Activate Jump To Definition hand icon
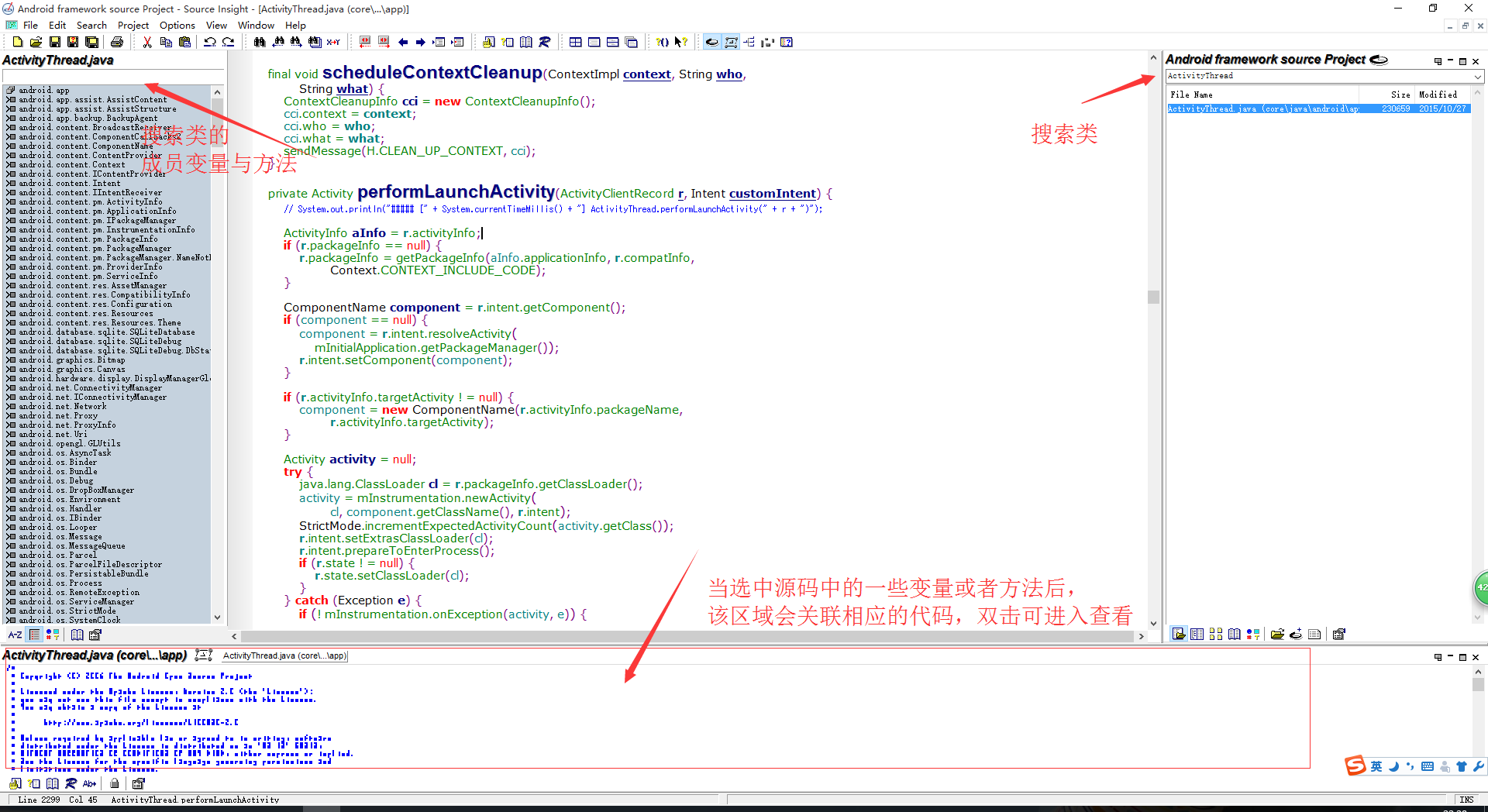 tap(488, 42)
